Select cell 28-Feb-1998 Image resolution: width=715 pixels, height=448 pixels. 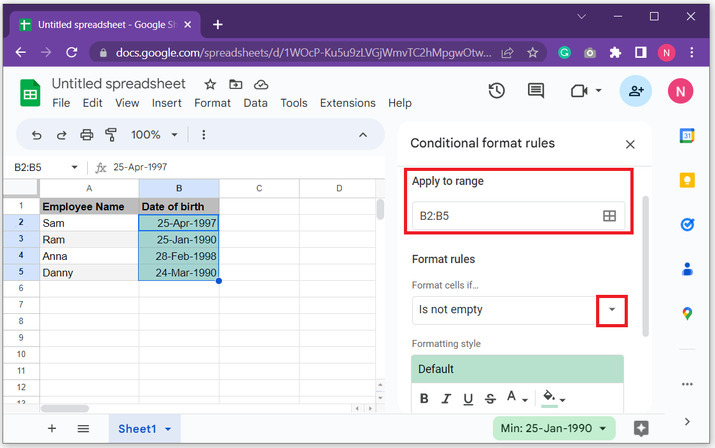click(179, 256)
